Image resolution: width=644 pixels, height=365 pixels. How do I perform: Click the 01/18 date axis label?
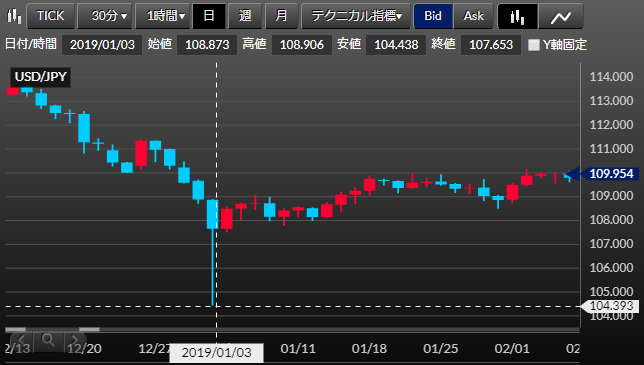click(369, 349)
